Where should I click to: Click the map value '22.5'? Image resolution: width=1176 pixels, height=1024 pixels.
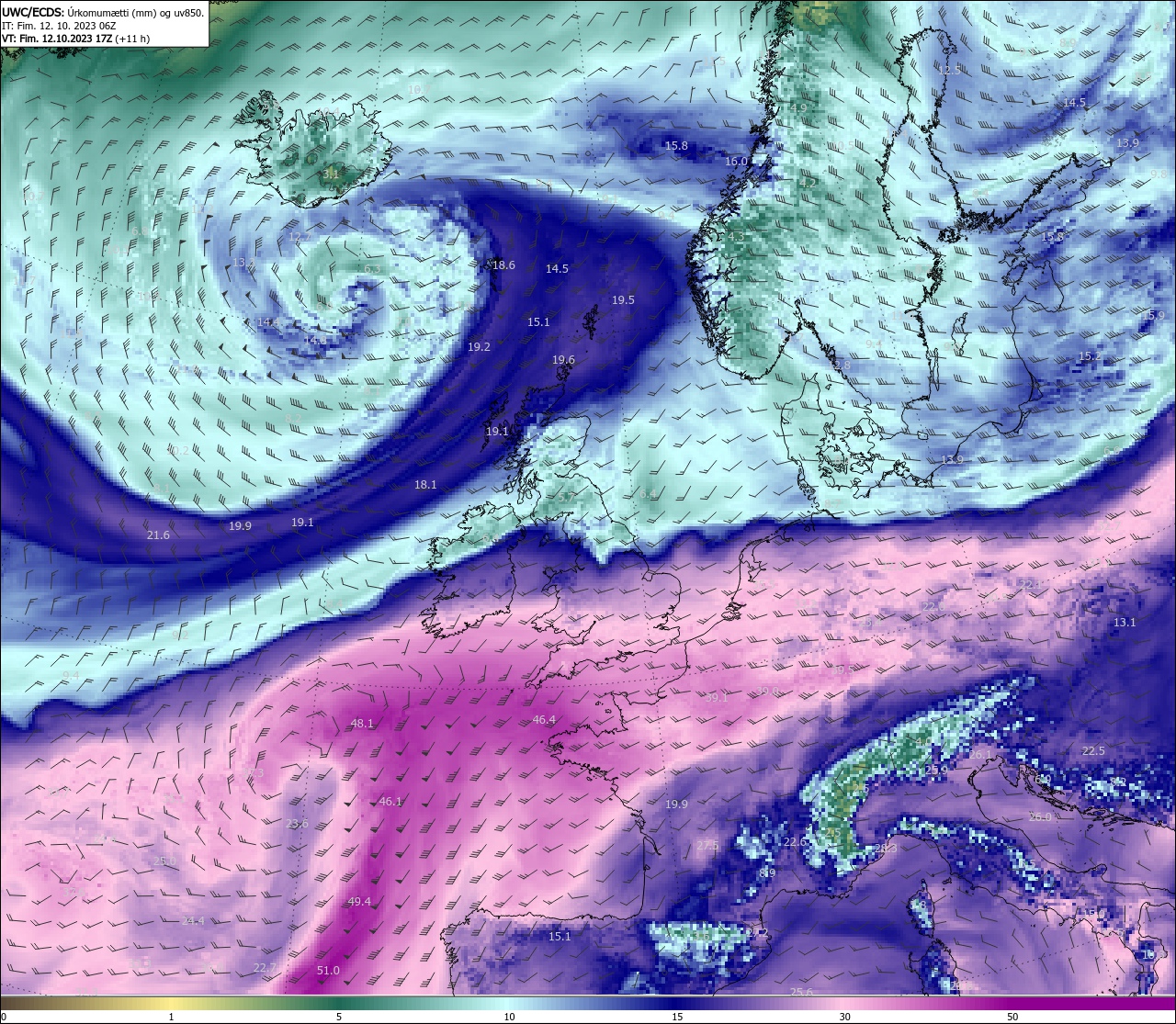[x=1093, y=750]
